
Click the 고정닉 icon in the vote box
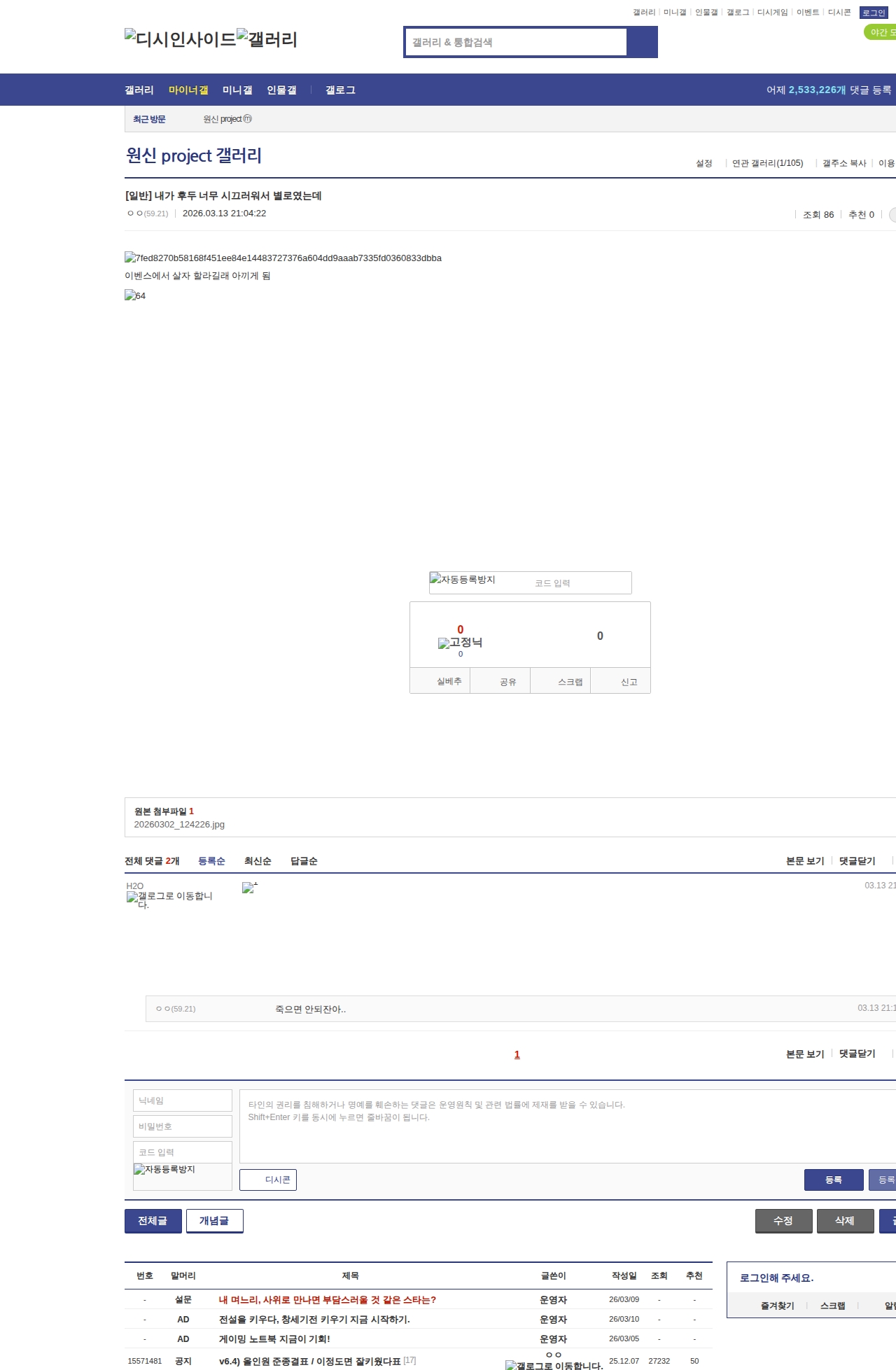(460, 643)
